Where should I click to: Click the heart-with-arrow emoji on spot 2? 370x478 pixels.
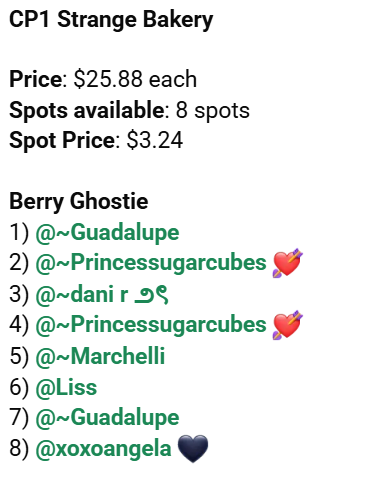[x=288, y=263]
